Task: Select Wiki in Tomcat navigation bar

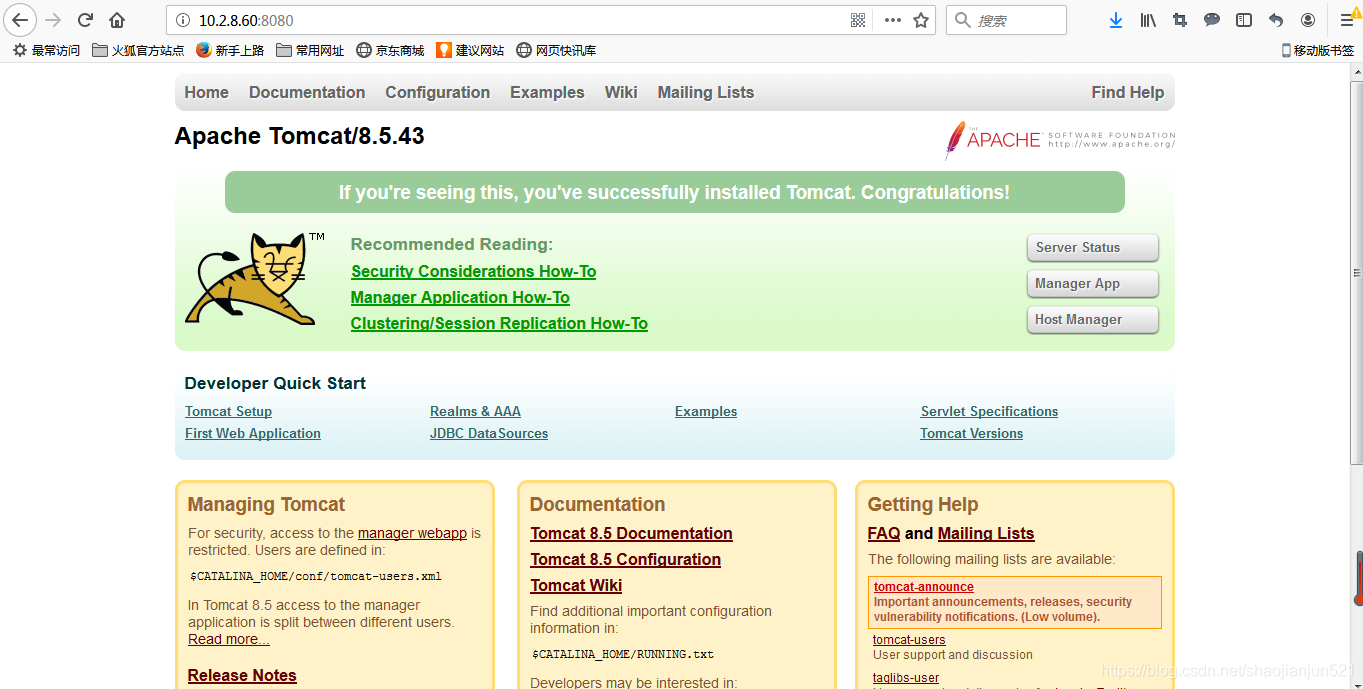Action: coord(621,92)
